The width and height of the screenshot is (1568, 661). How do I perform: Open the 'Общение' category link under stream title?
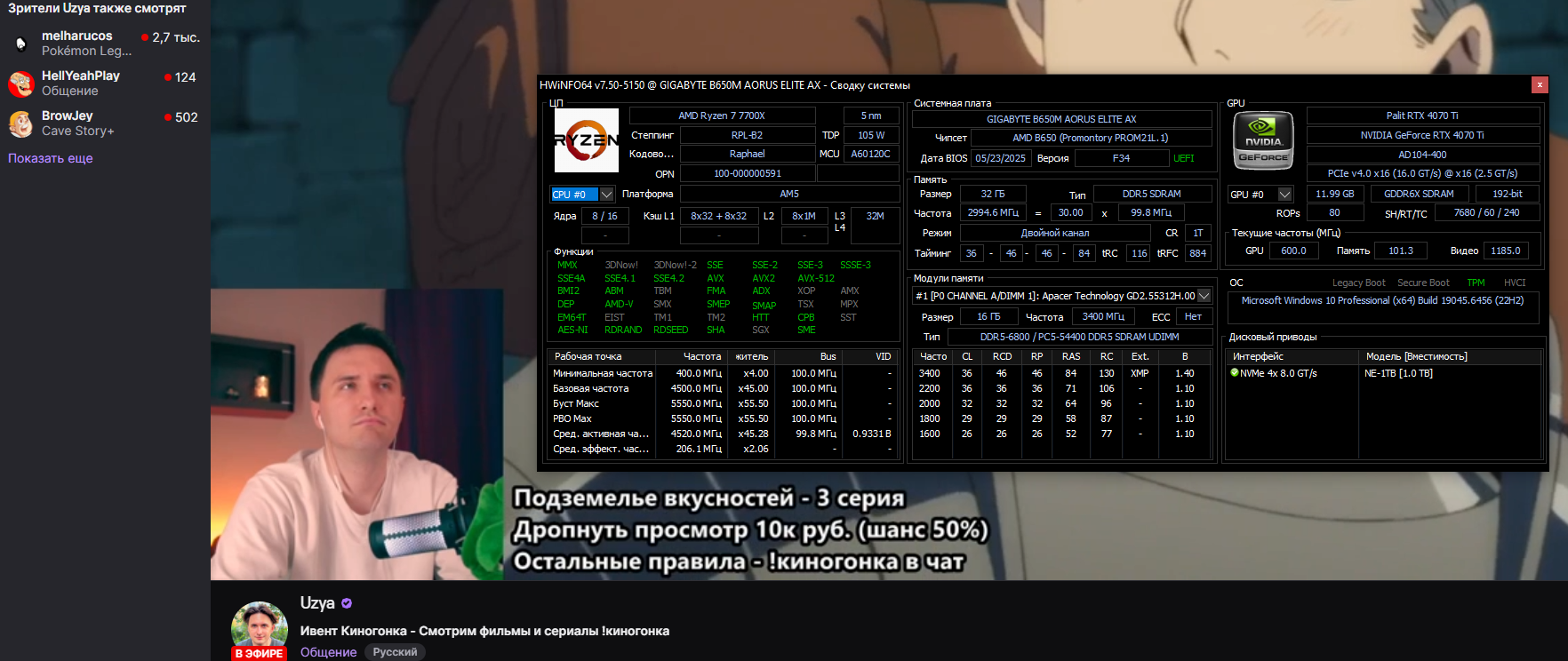pos(329,652)
